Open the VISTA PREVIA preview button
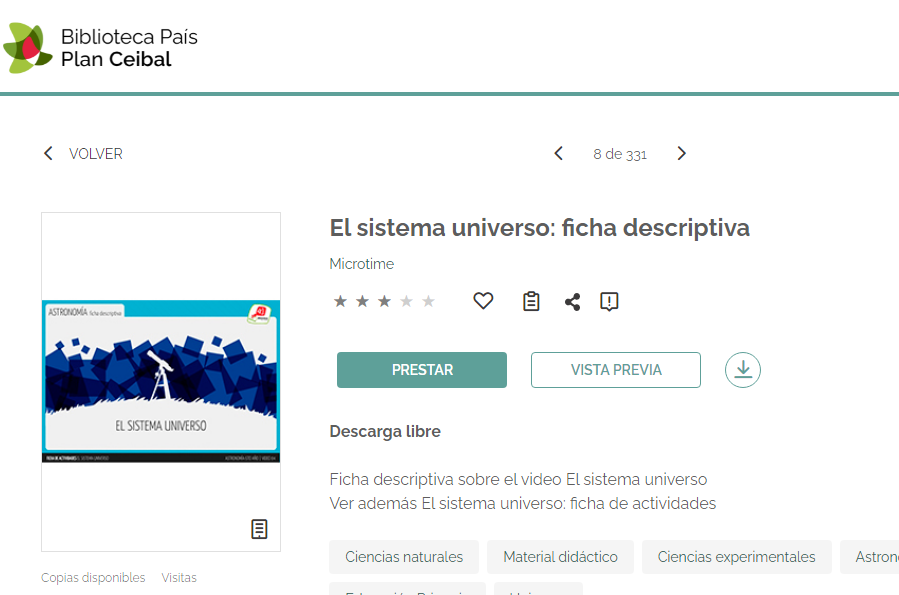The image size is (899, 595). coord(616,370)
